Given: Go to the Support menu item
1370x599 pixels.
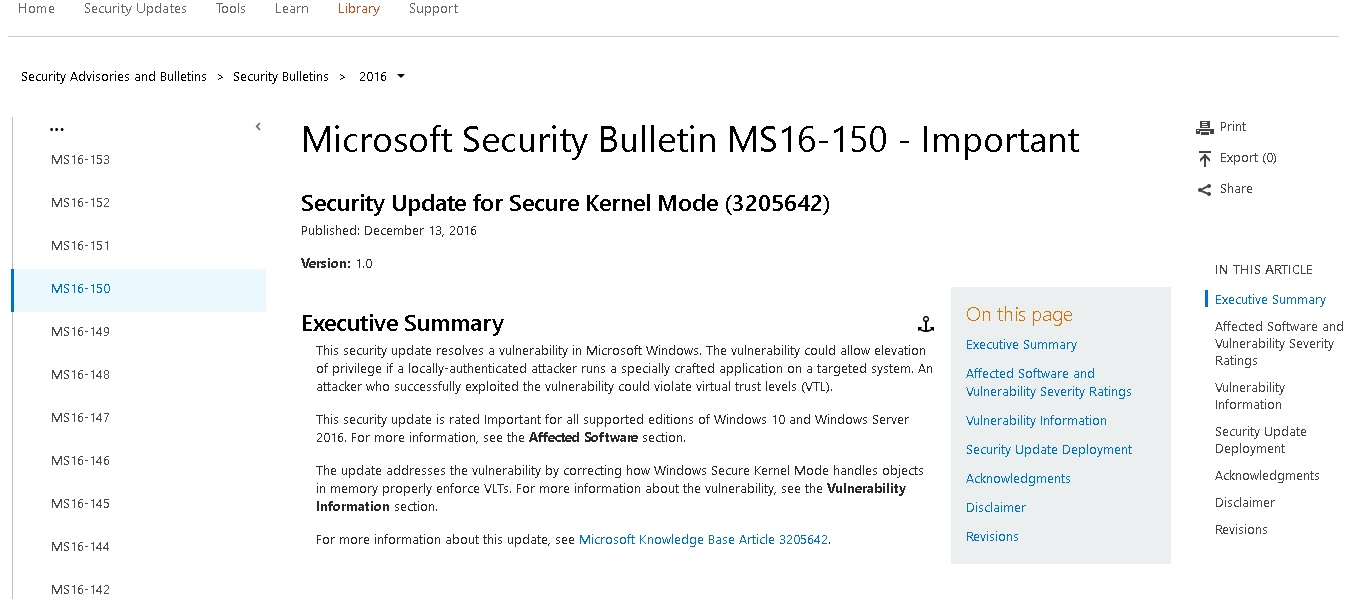Looking at the screenshot, I should point(433,9).
